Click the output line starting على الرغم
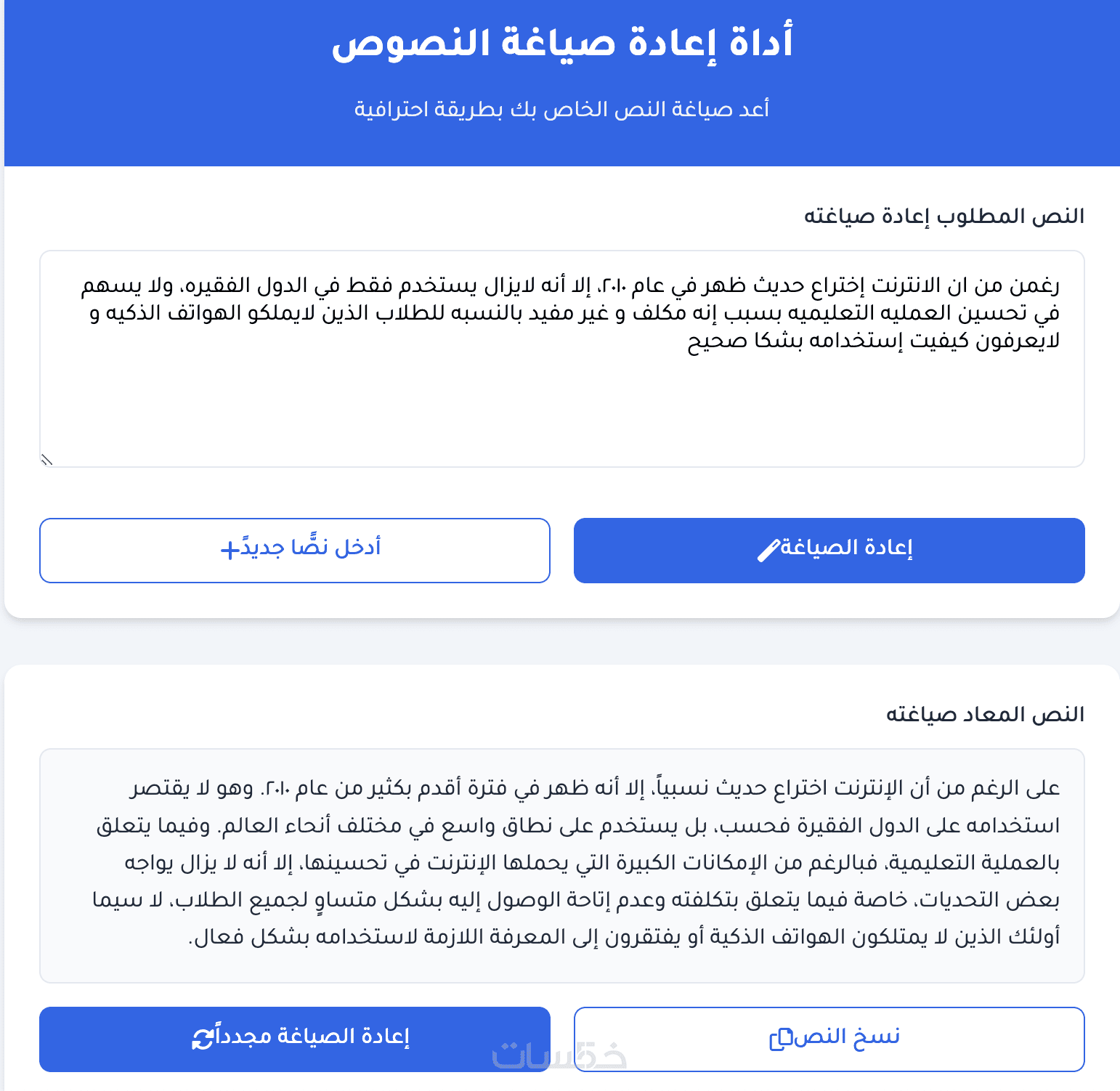 point(594,788)
